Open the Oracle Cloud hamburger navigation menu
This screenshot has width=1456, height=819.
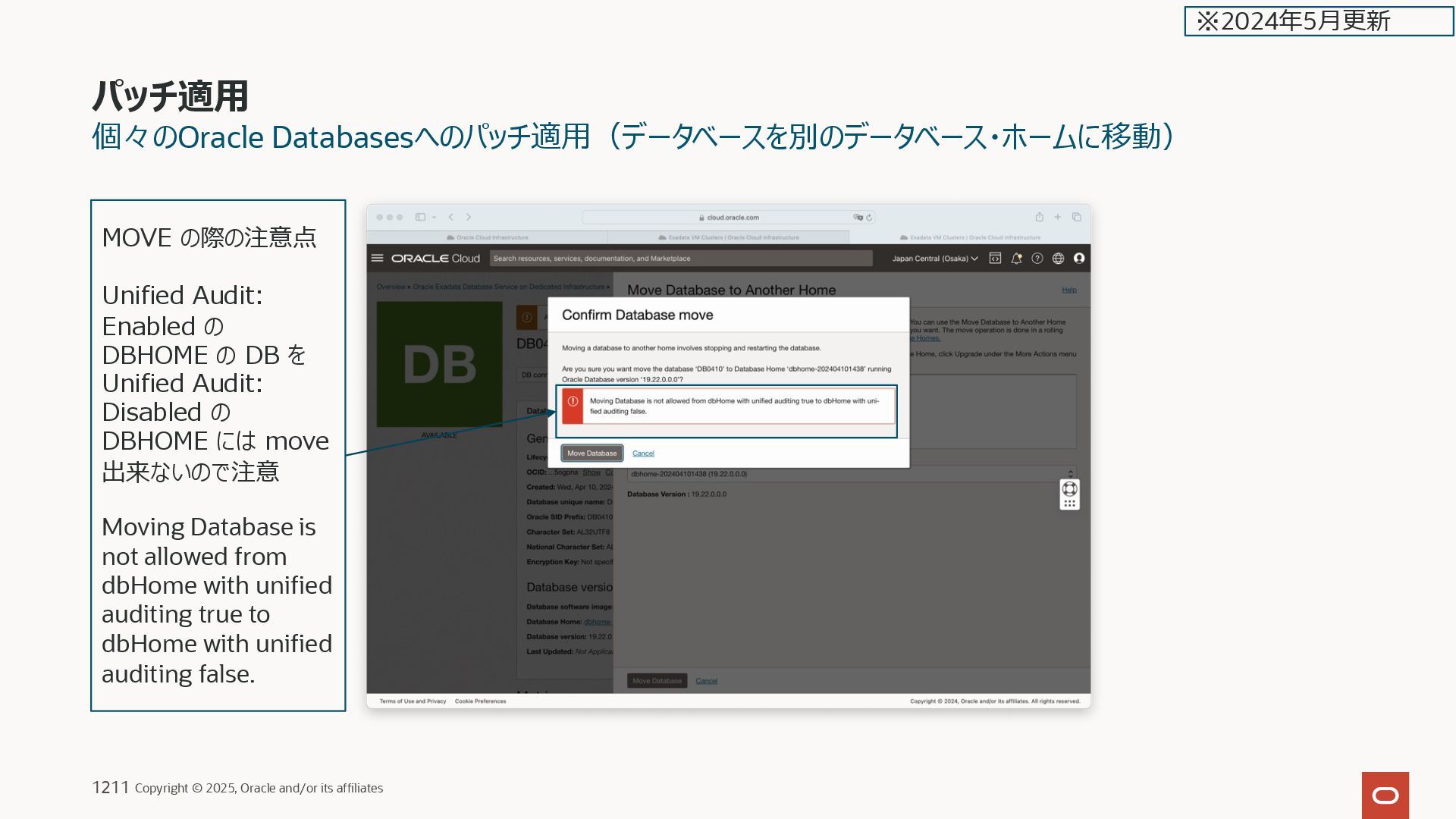[377, 258]
